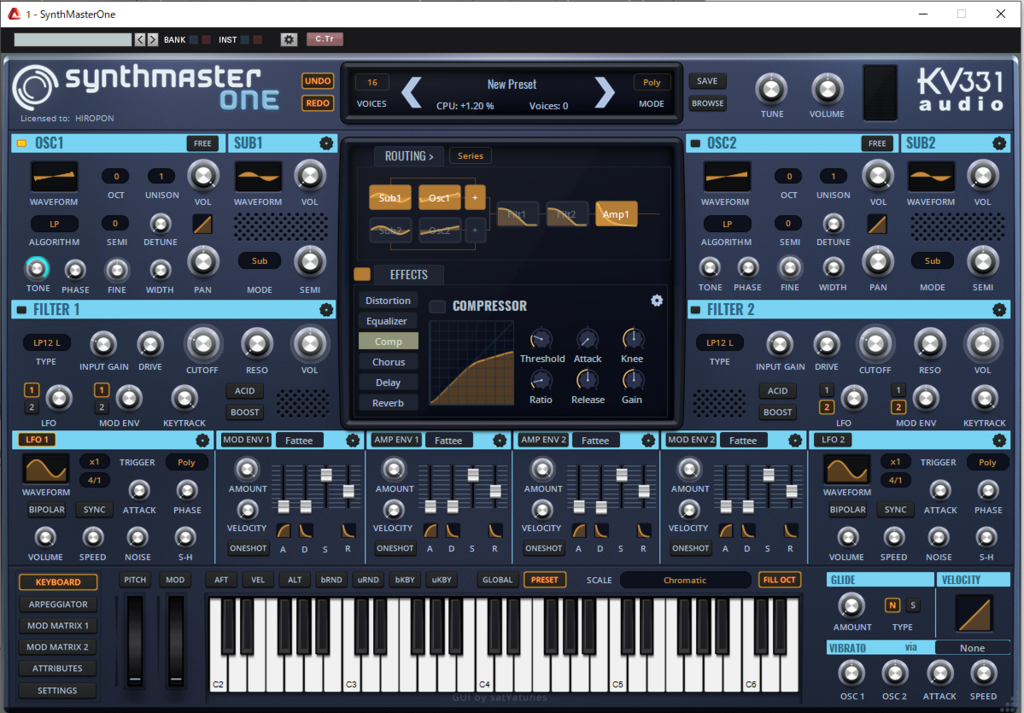Toggle the Effects section power switch
1024x713 pixels.
[x=362, y=274]
